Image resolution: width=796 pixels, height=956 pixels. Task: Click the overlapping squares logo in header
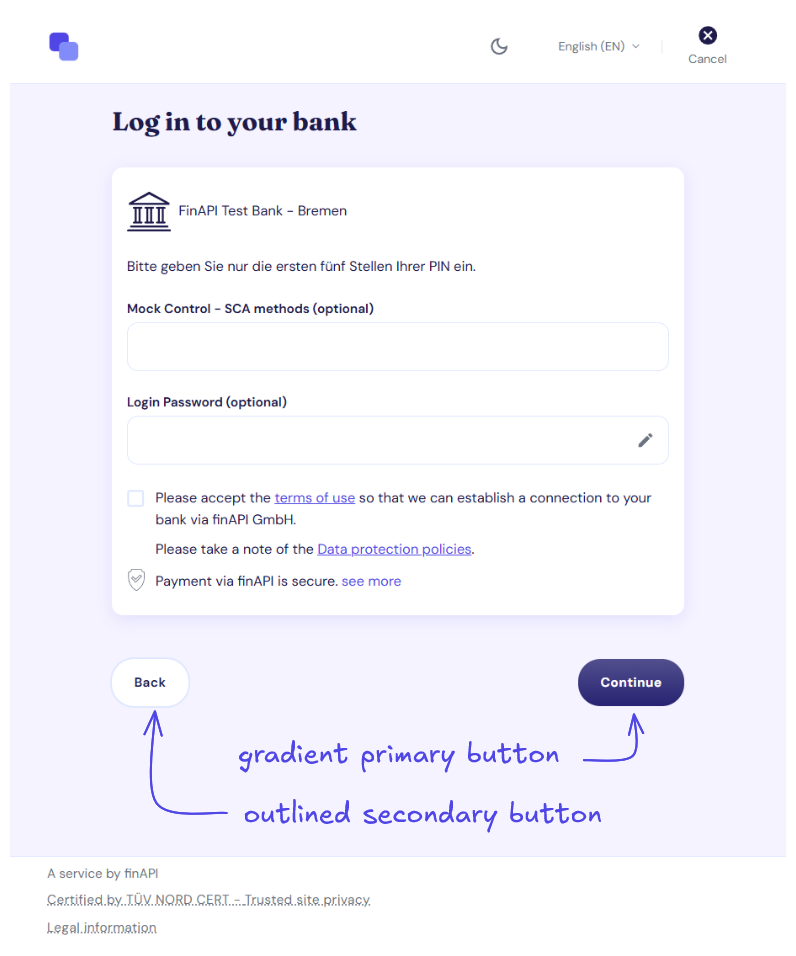coord(64,46)
